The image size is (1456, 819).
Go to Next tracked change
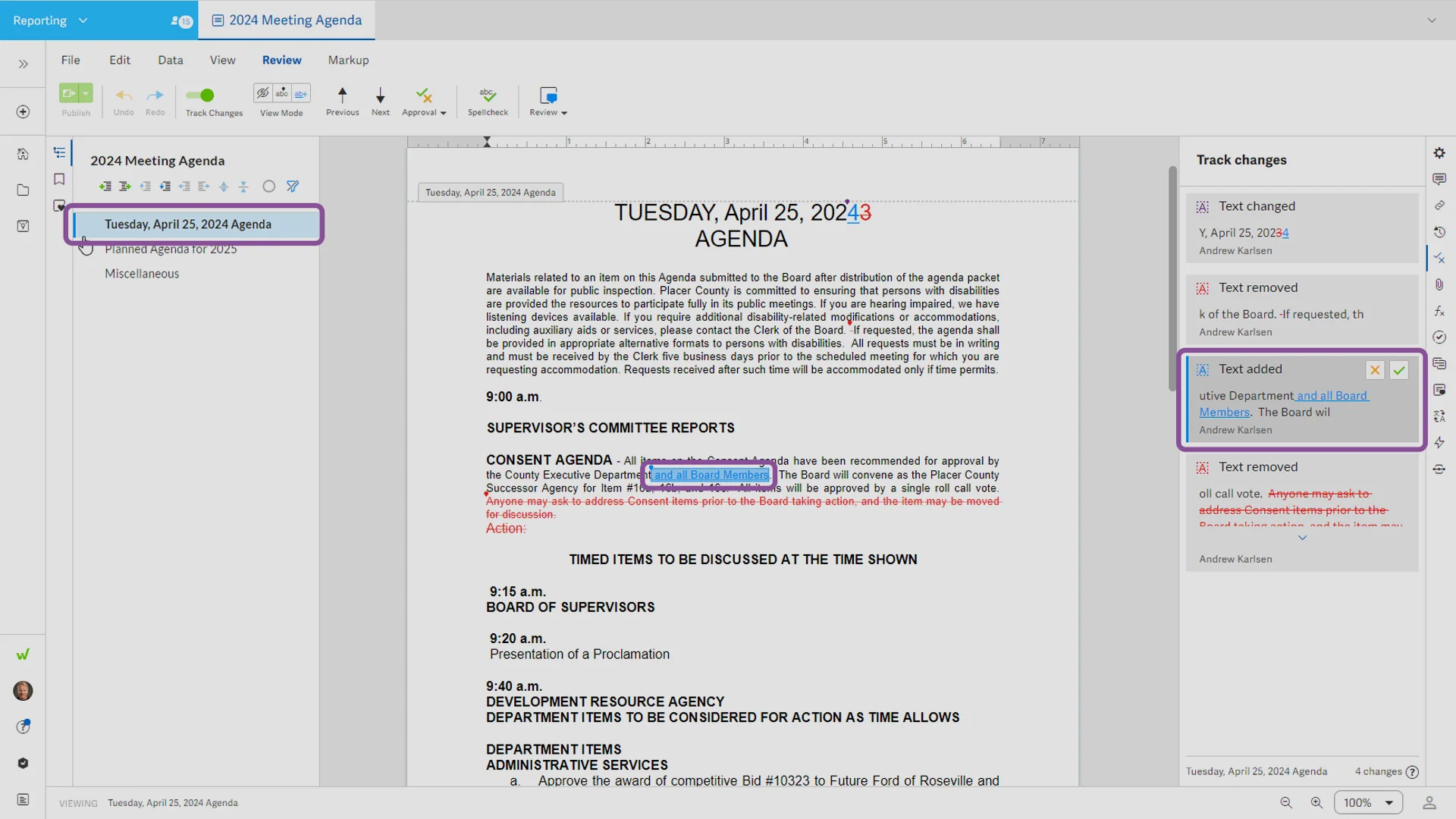click(380, 96)
